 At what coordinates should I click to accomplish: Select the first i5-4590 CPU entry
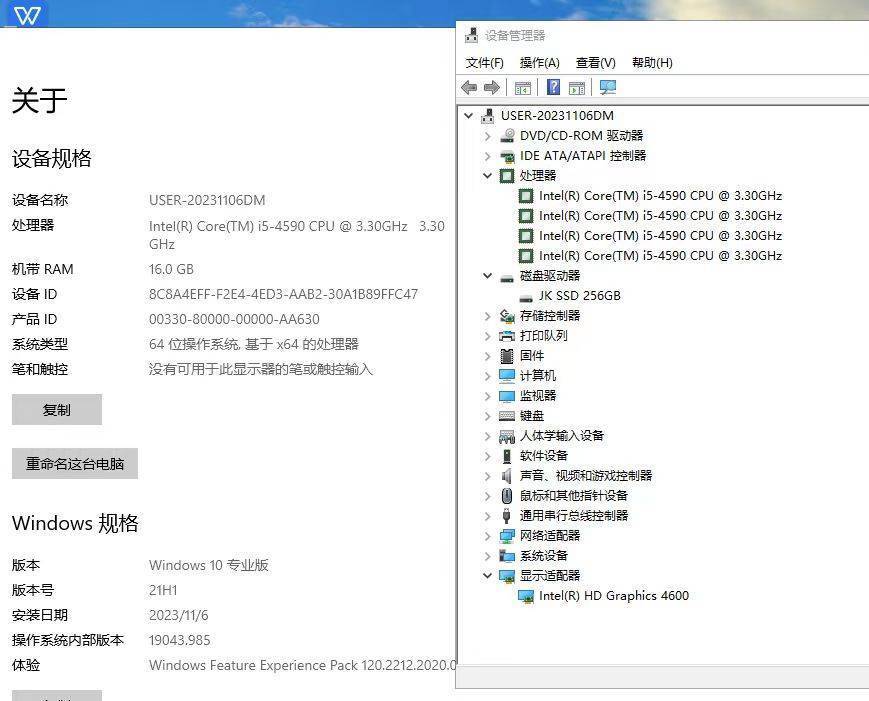661,196
